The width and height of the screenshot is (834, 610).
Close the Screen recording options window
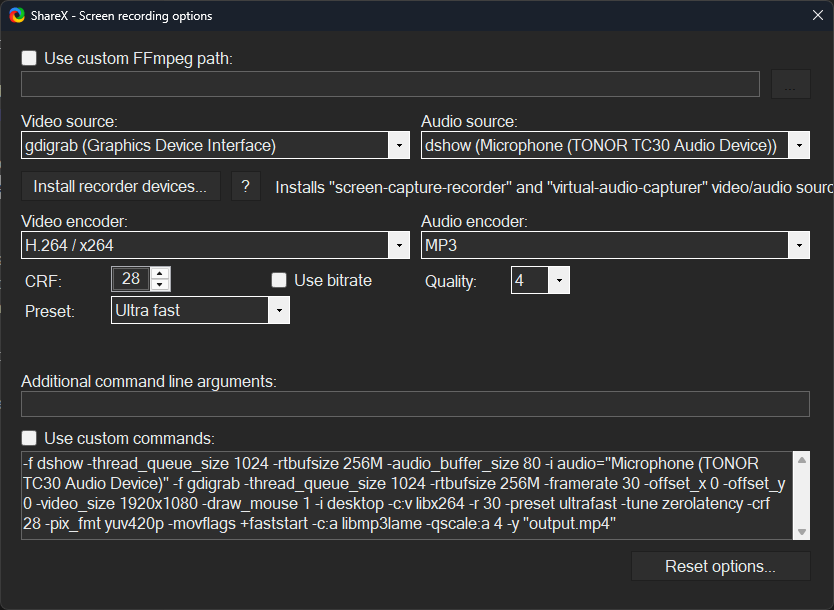coord(816,15)
